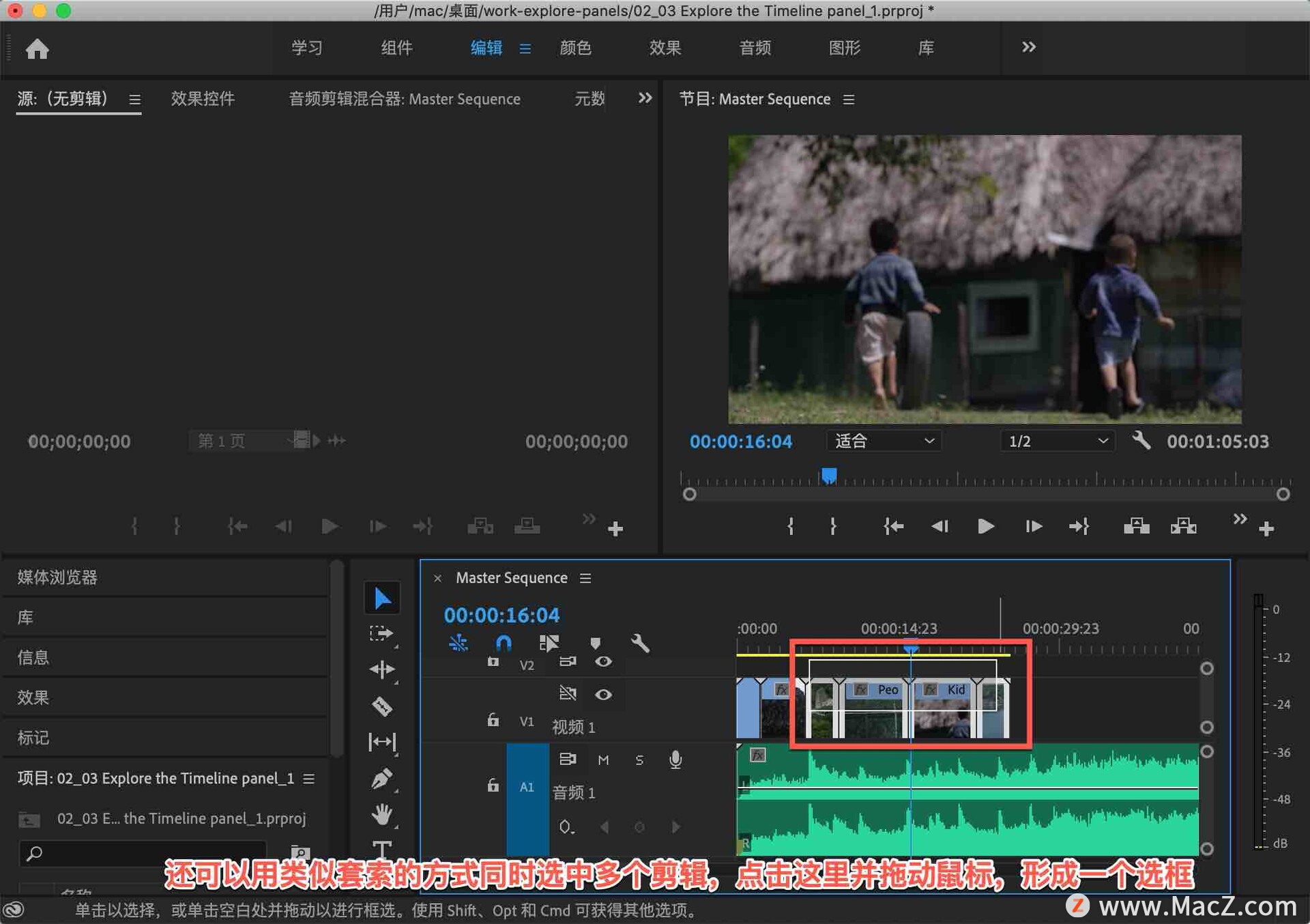
Task: Open 效果控件 panel tab
Action: click(x=203, y=99)
